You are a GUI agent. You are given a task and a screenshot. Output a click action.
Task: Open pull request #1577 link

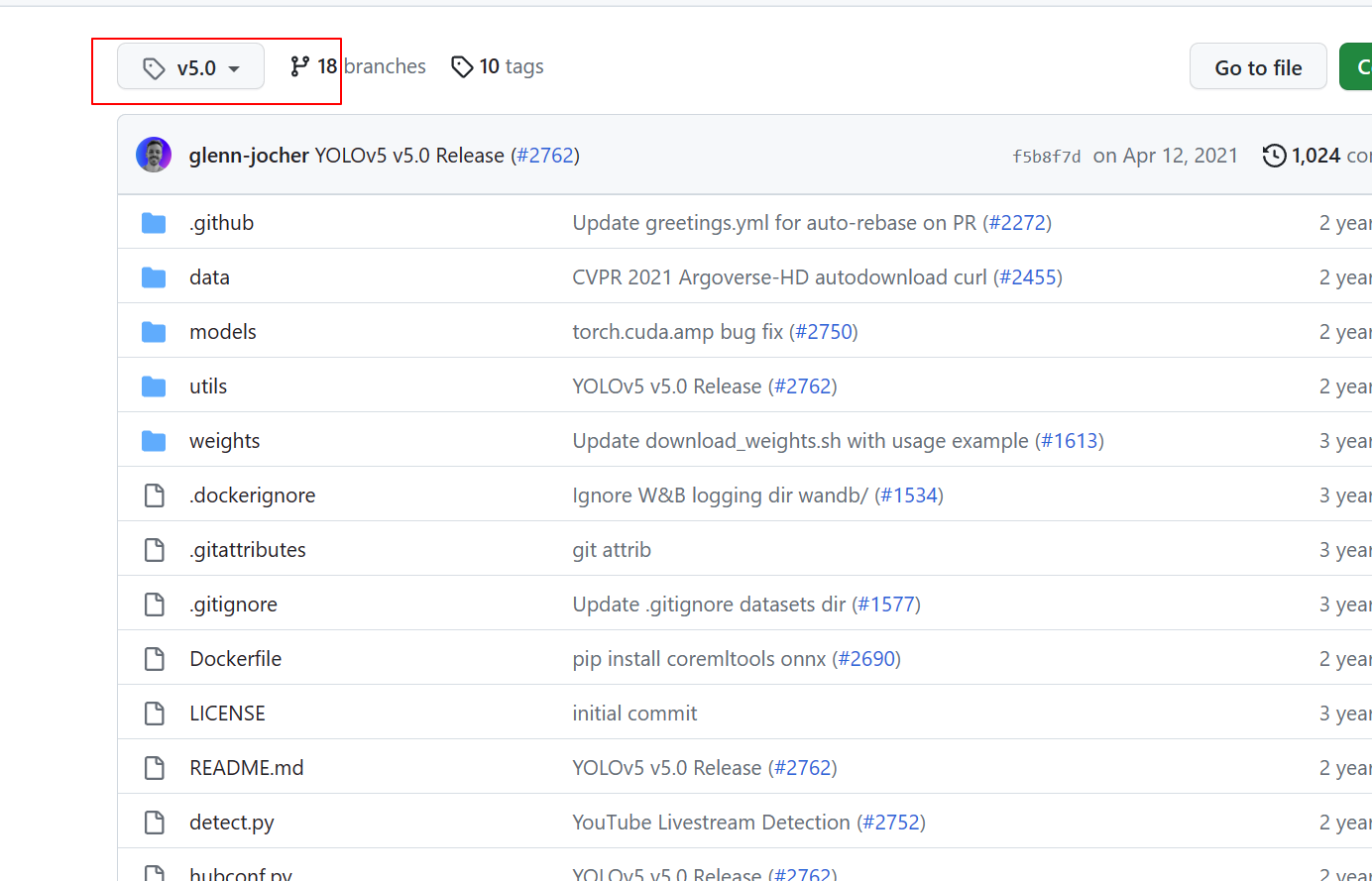coord(886,605)
